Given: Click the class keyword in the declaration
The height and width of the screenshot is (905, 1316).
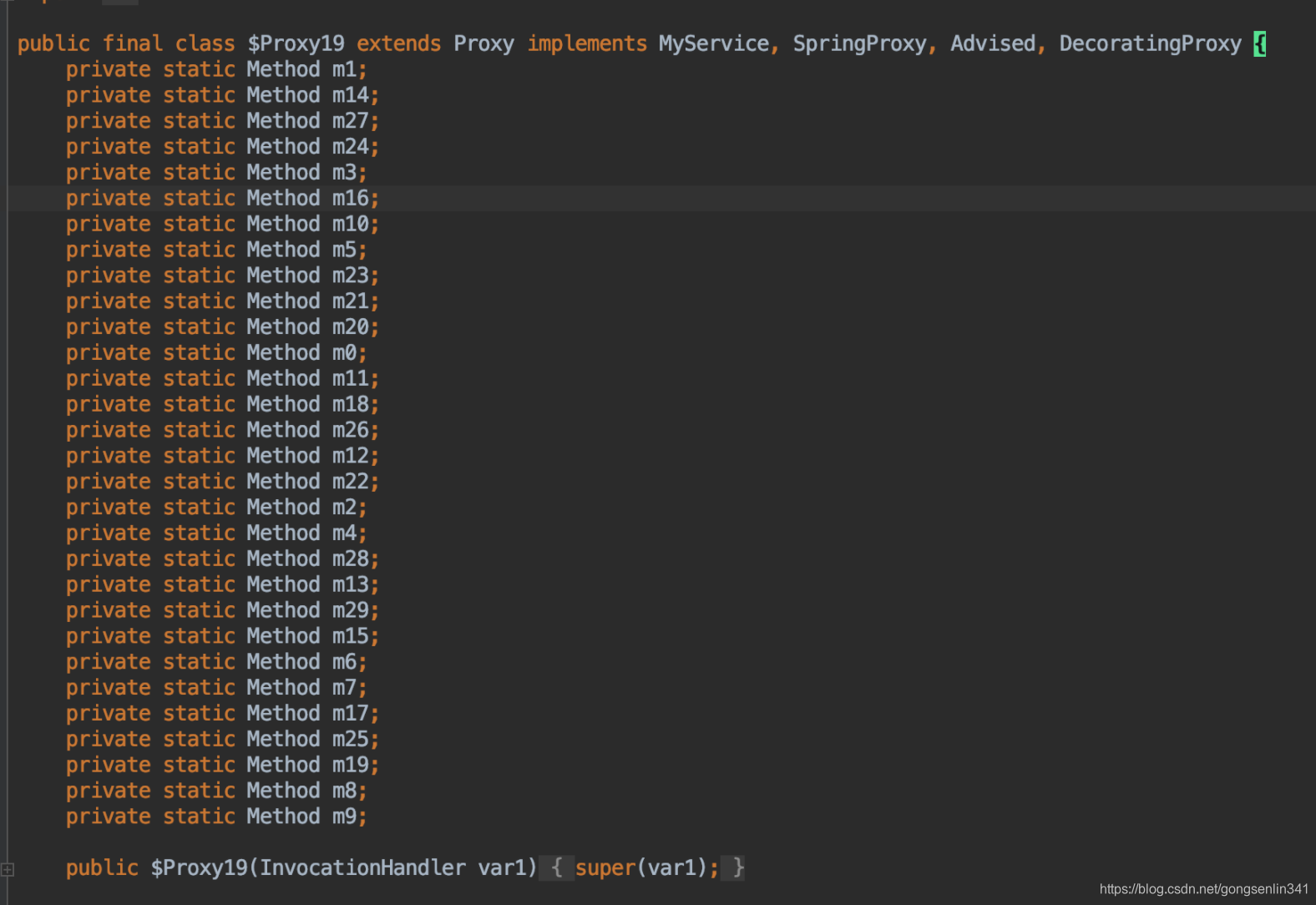Looking at the screenshot, I should pos(205,43).
